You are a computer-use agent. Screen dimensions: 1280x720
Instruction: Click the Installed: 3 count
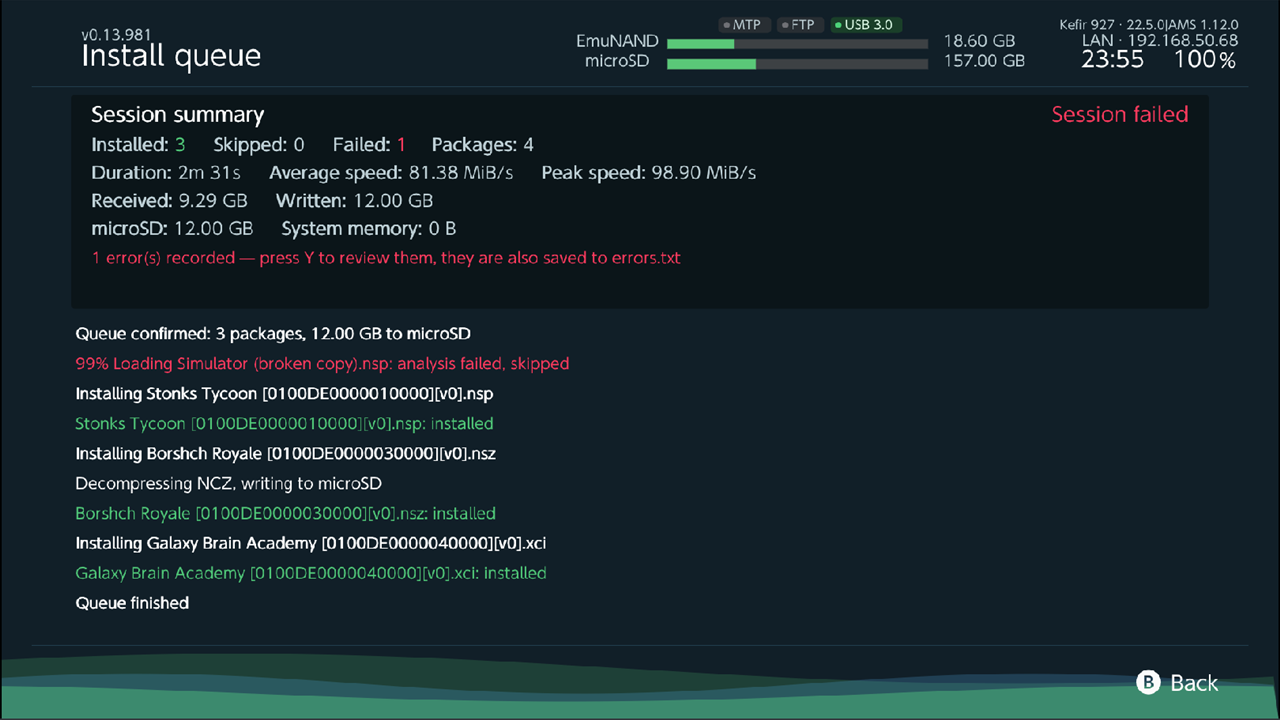138,144
